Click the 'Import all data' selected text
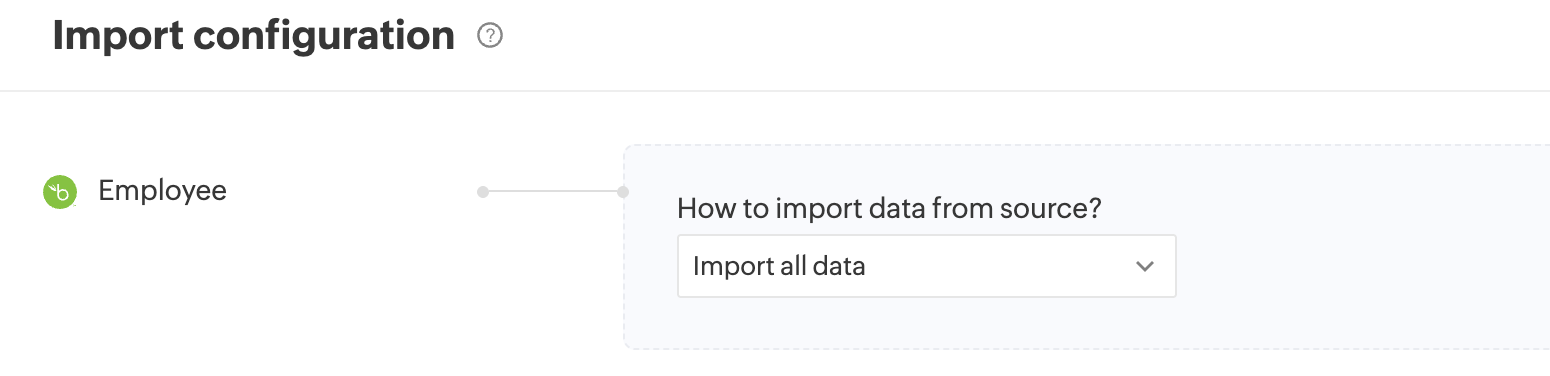Image resolution: width=1550 pixels, height=376 pixels. [x=779, y=266]
